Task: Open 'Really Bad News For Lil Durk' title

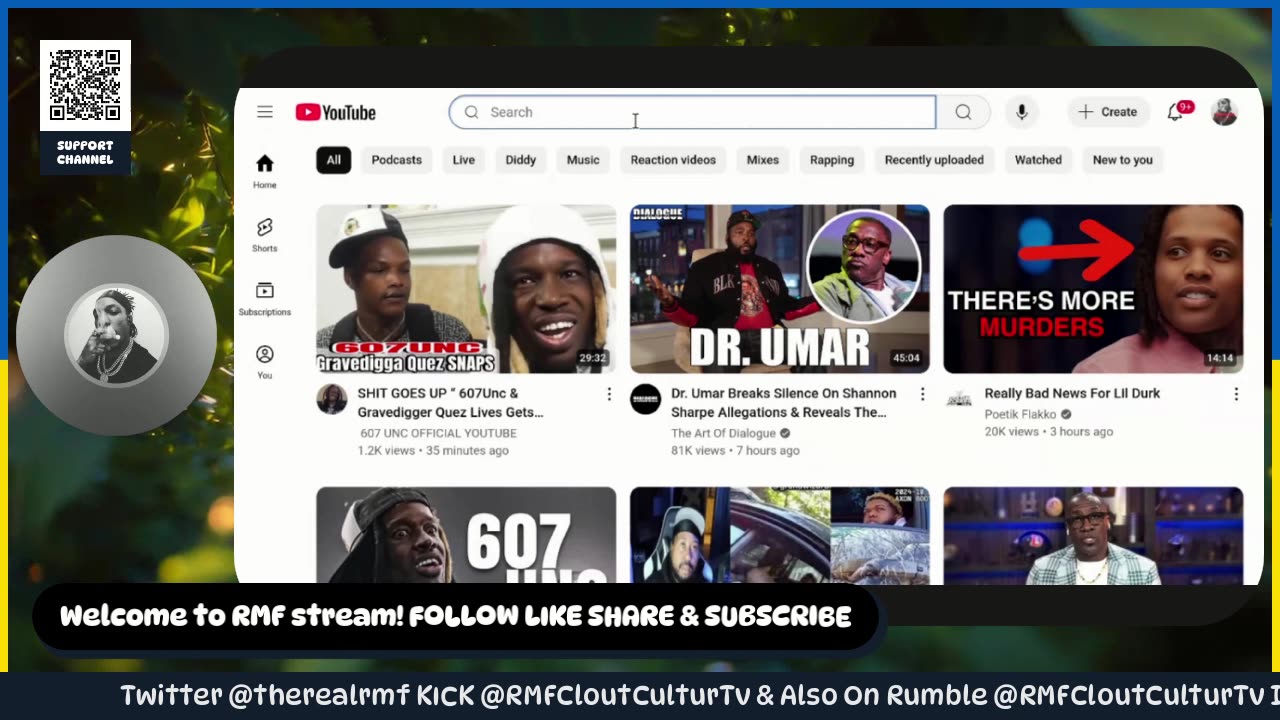Action: pos(1072,394)
